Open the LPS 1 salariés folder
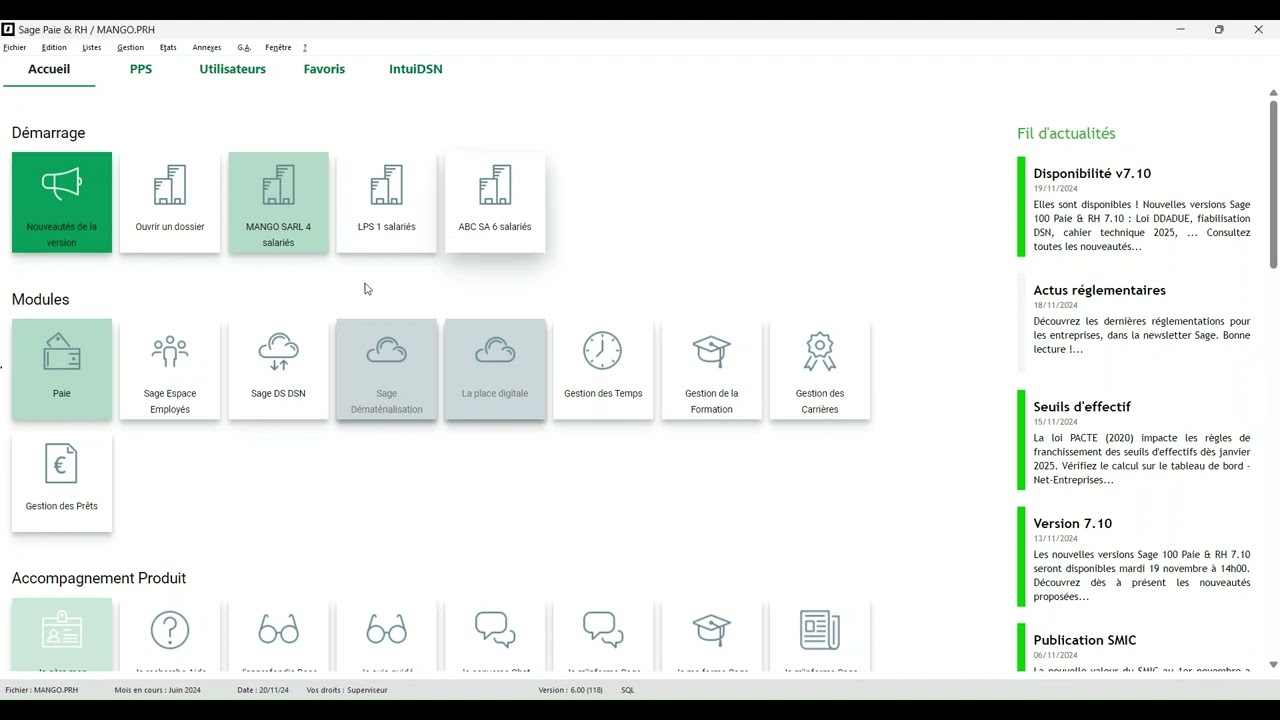The height and width of the screenshot is (720, 1280). click(387, 202)
